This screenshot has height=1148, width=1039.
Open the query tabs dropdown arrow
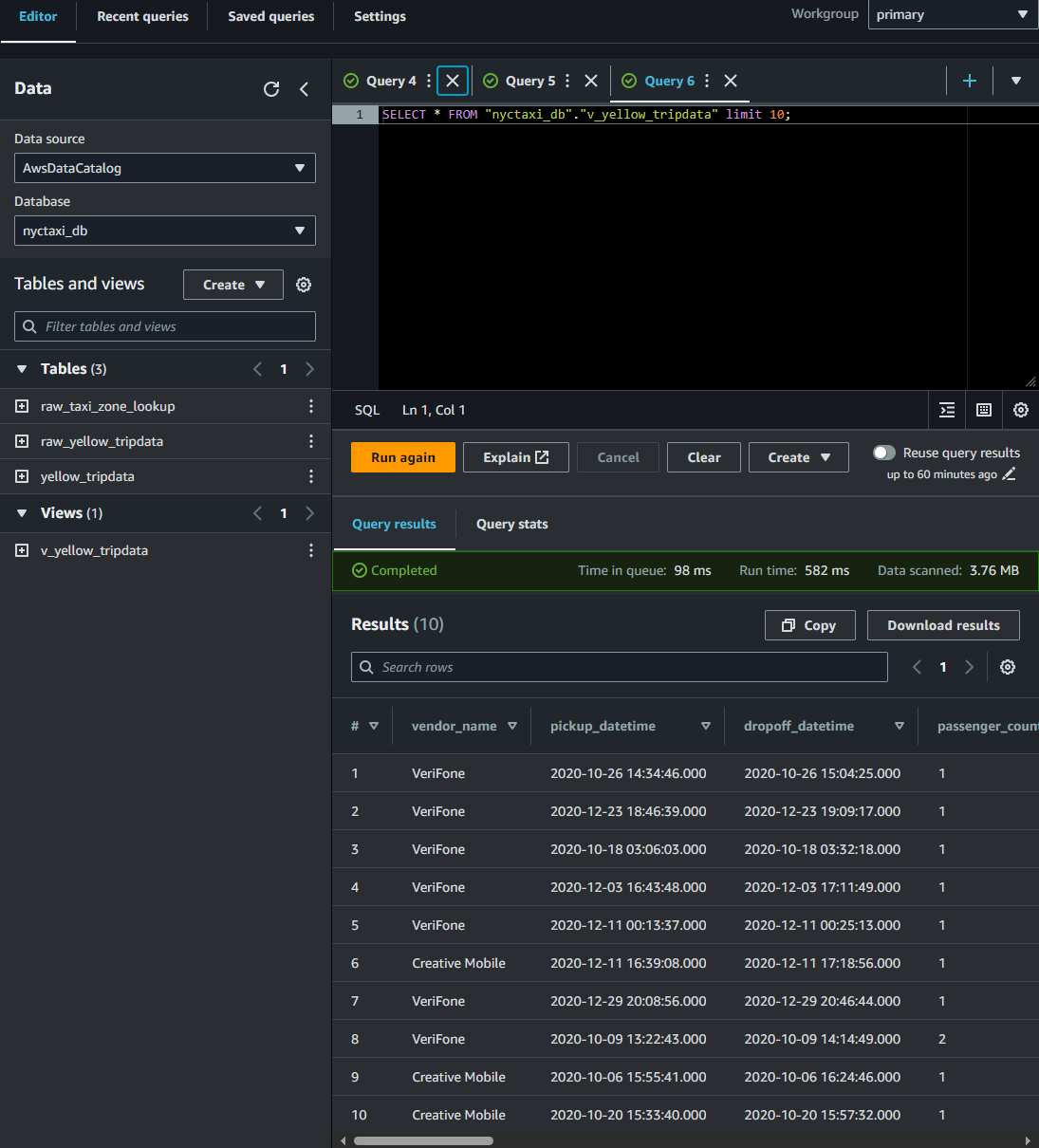coord(1016,81)
